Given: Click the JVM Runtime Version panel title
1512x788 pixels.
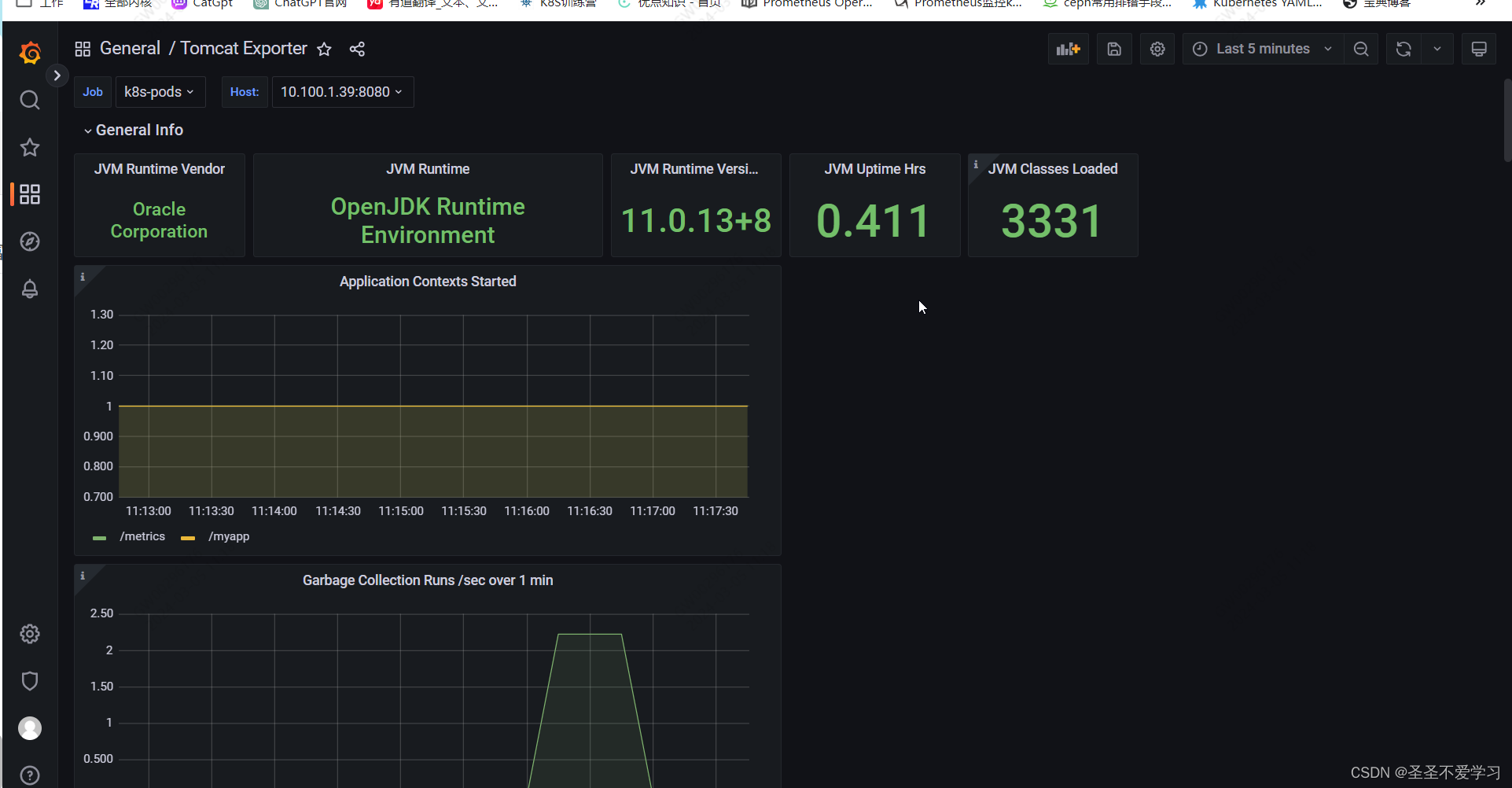Looking at the screenshot, I should point(694,169).
